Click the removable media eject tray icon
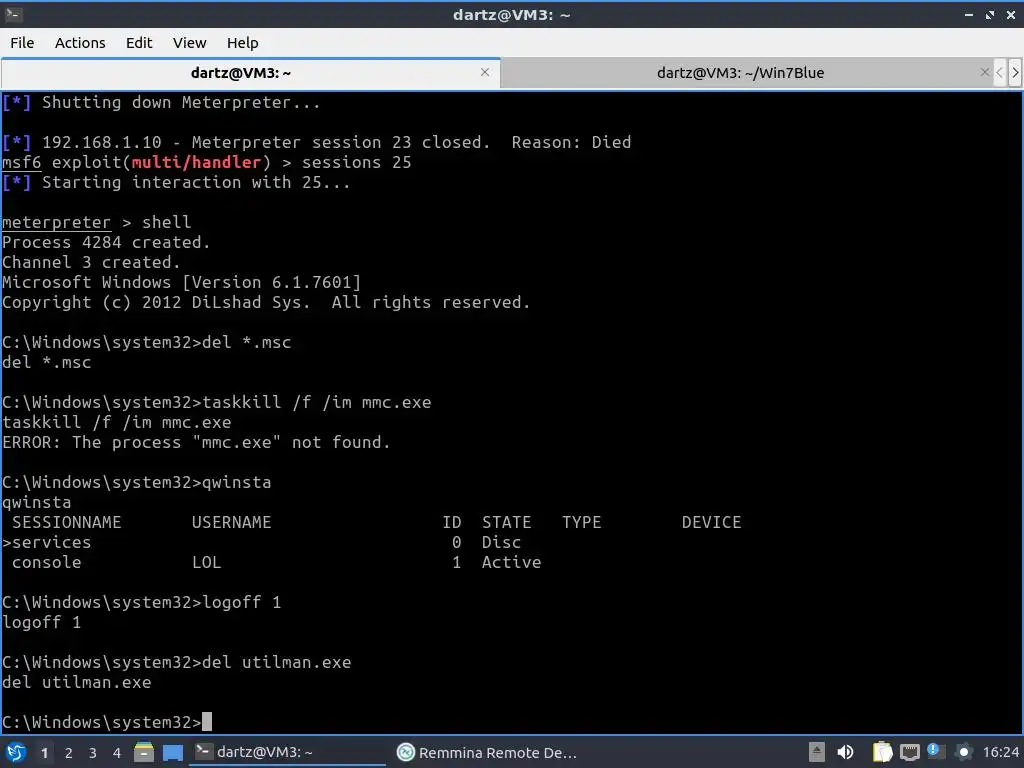The width and height of the screenshot is (1024, 768). (x=816, y=752)
